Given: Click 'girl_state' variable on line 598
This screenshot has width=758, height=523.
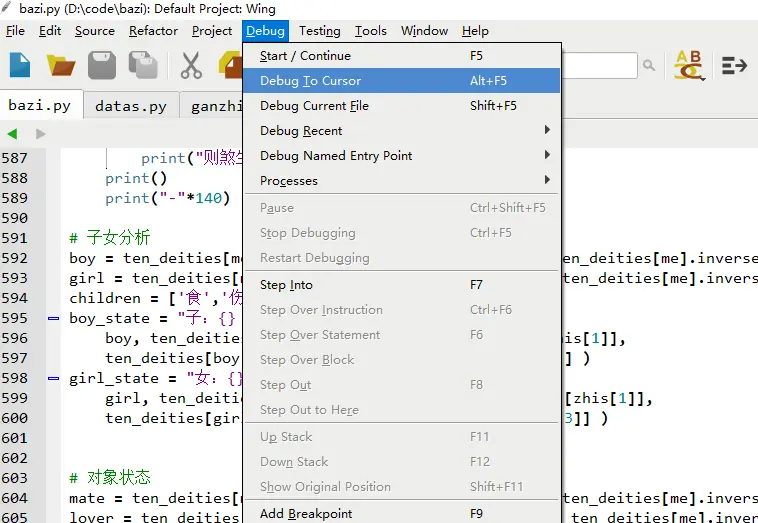Looking at the screenshot, I should click(x=114, y=378).
